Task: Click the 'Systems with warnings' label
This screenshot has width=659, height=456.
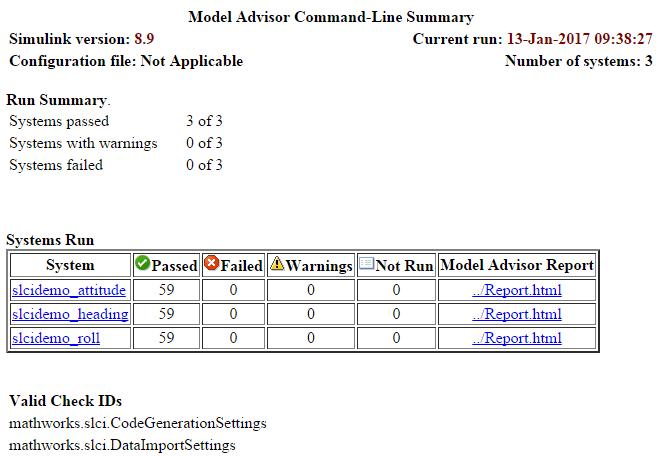Action: point(83,143)
